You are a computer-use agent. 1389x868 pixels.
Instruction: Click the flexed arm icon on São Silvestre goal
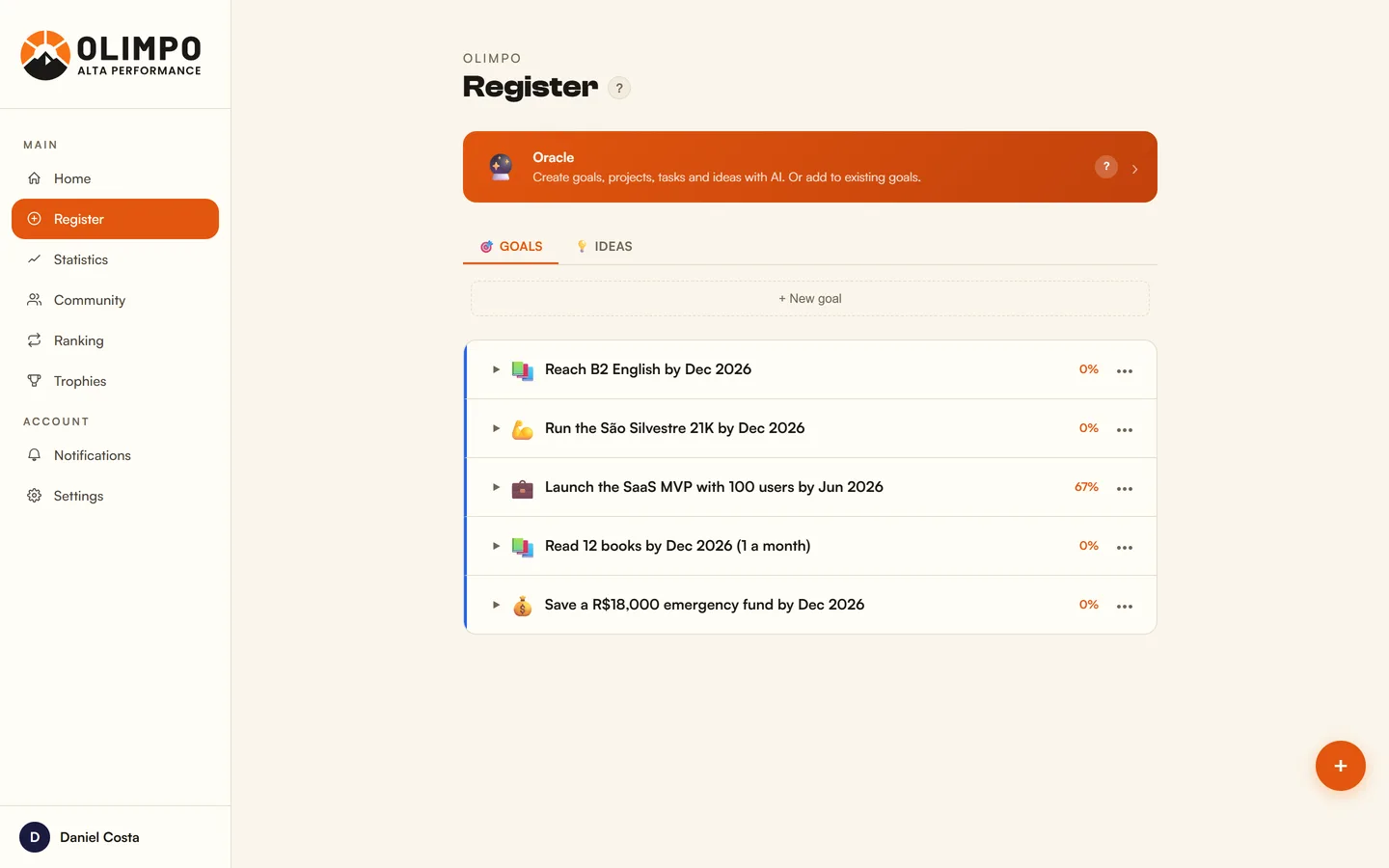523,429
